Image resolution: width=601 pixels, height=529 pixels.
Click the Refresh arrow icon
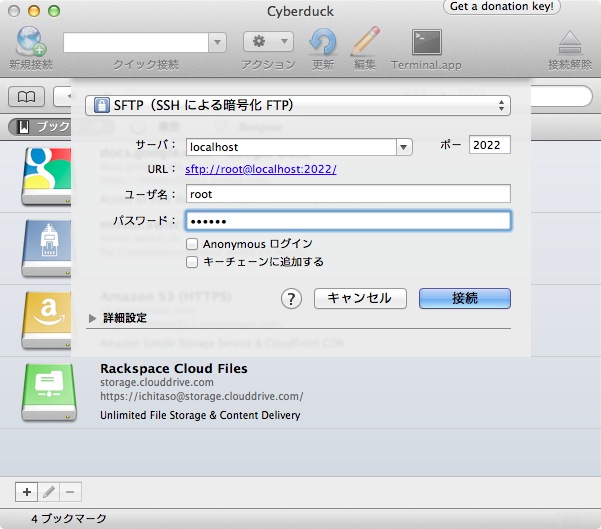(x=323, y=41)
